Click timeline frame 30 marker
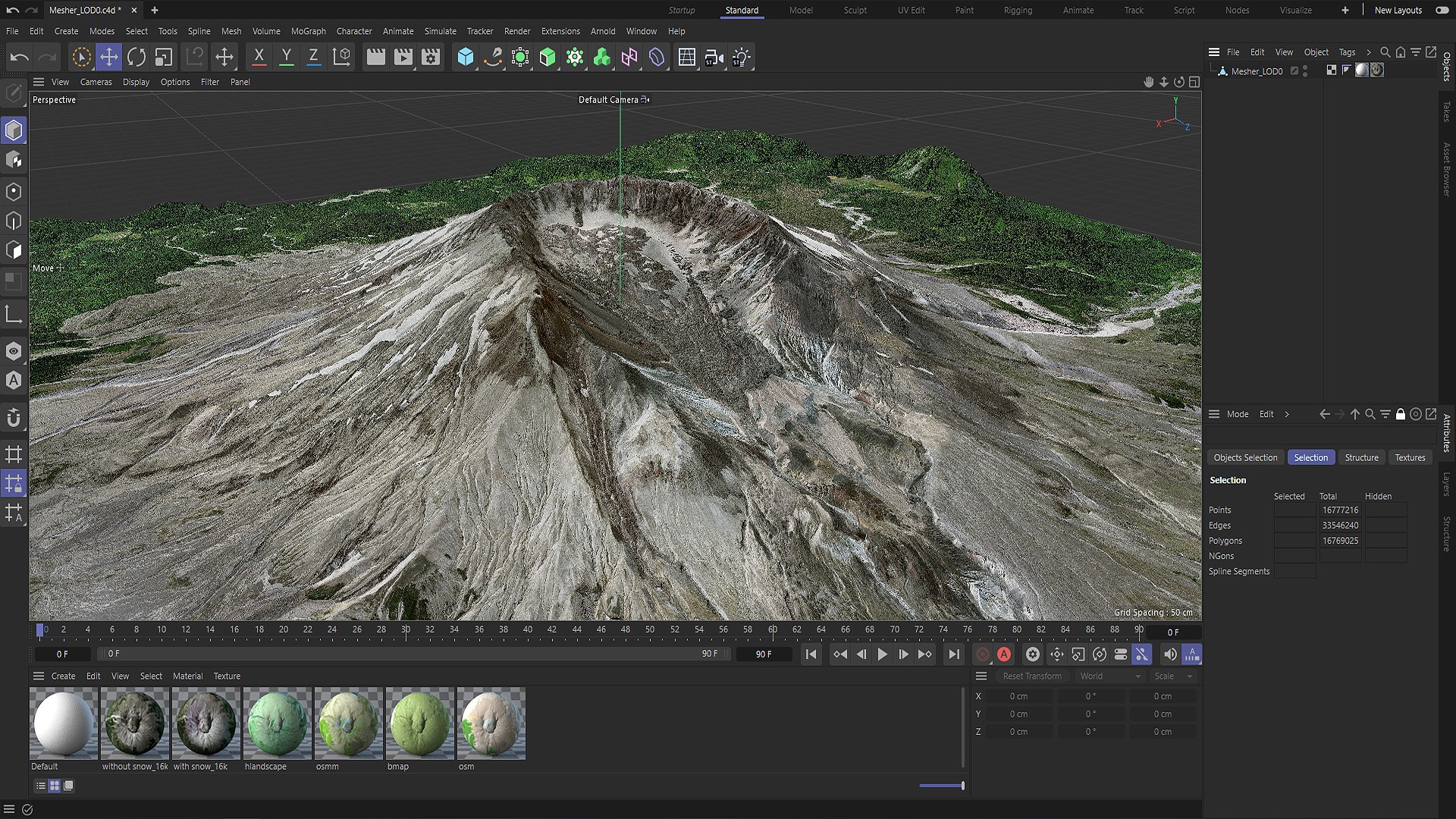 click(406, 630)
